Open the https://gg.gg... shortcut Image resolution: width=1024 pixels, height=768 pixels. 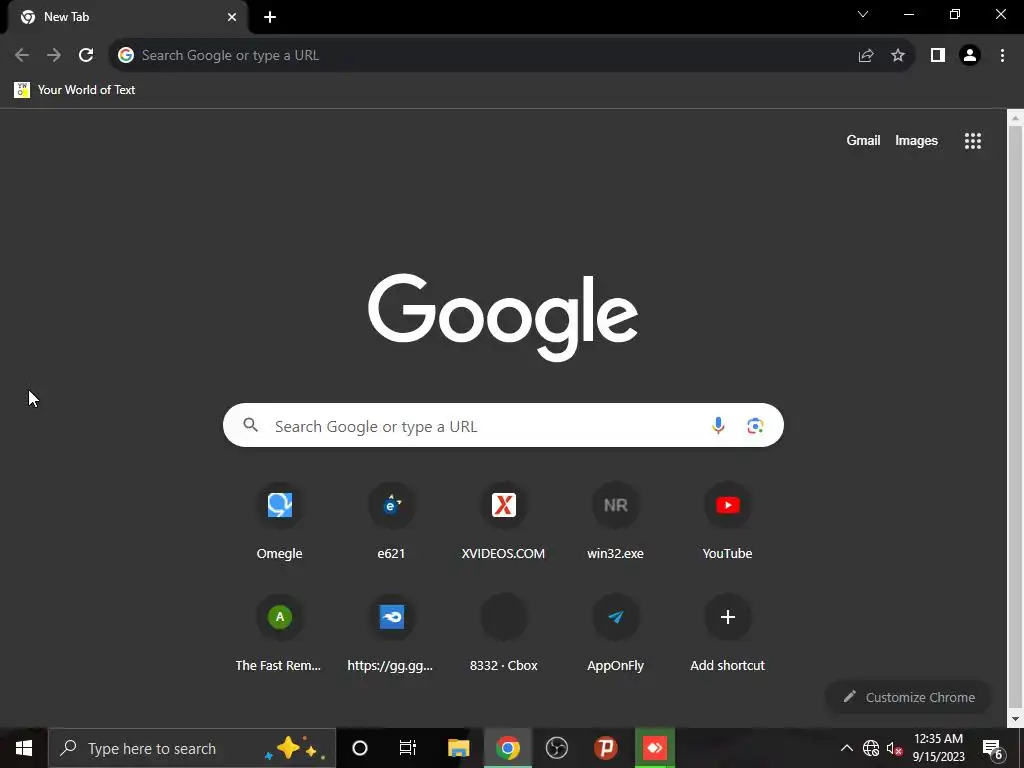(391, 633)
